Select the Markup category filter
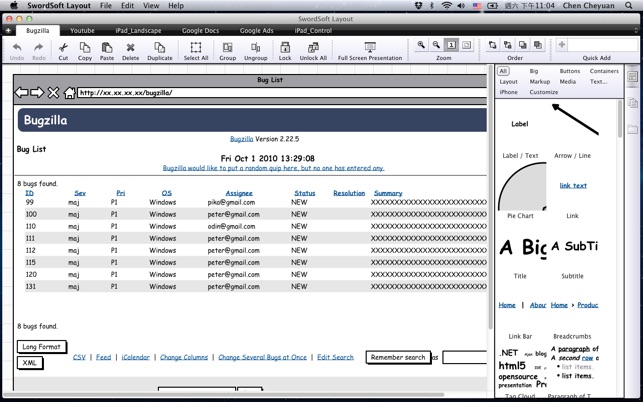This screenshot has height=402, width=643. [x=540, y=82]
